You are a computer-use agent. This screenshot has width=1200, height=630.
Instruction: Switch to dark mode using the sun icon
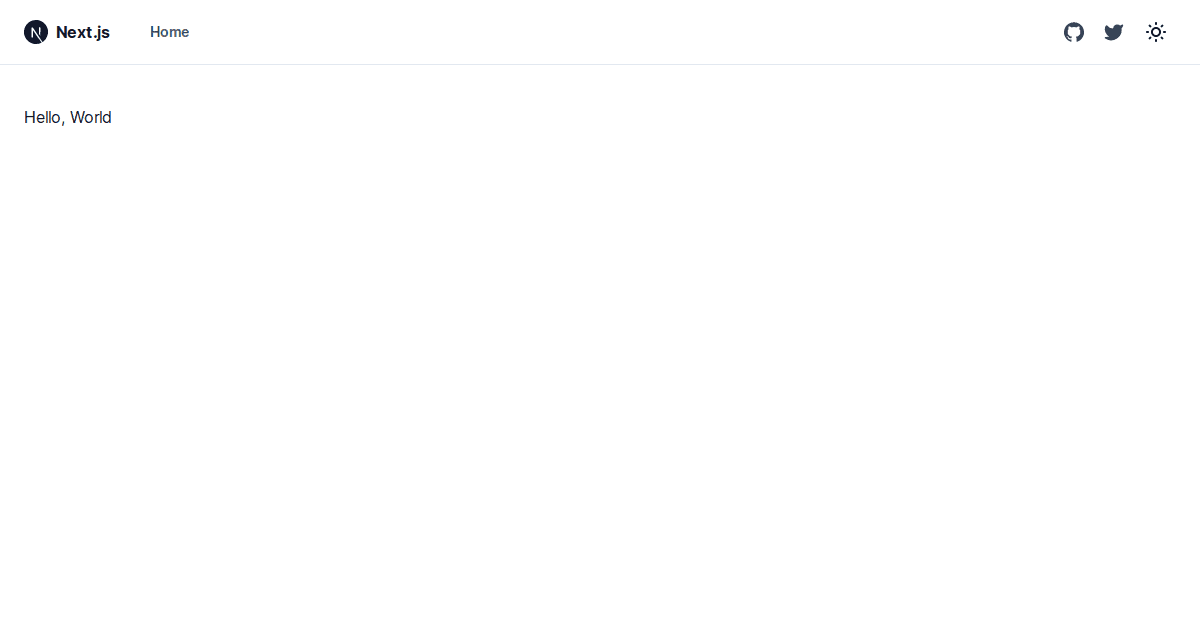pyautogui.click(x=1156, y=32)
